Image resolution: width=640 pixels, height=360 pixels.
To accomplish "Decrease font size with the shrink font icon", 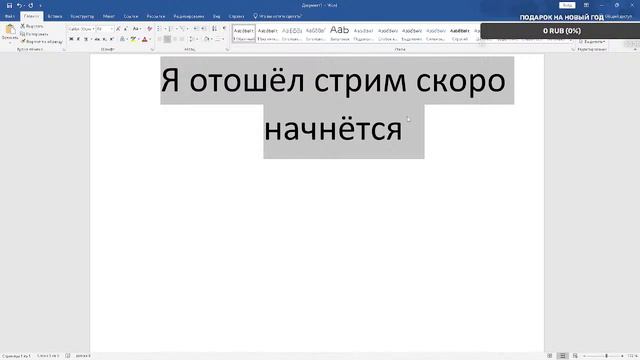I will [126, 29].
